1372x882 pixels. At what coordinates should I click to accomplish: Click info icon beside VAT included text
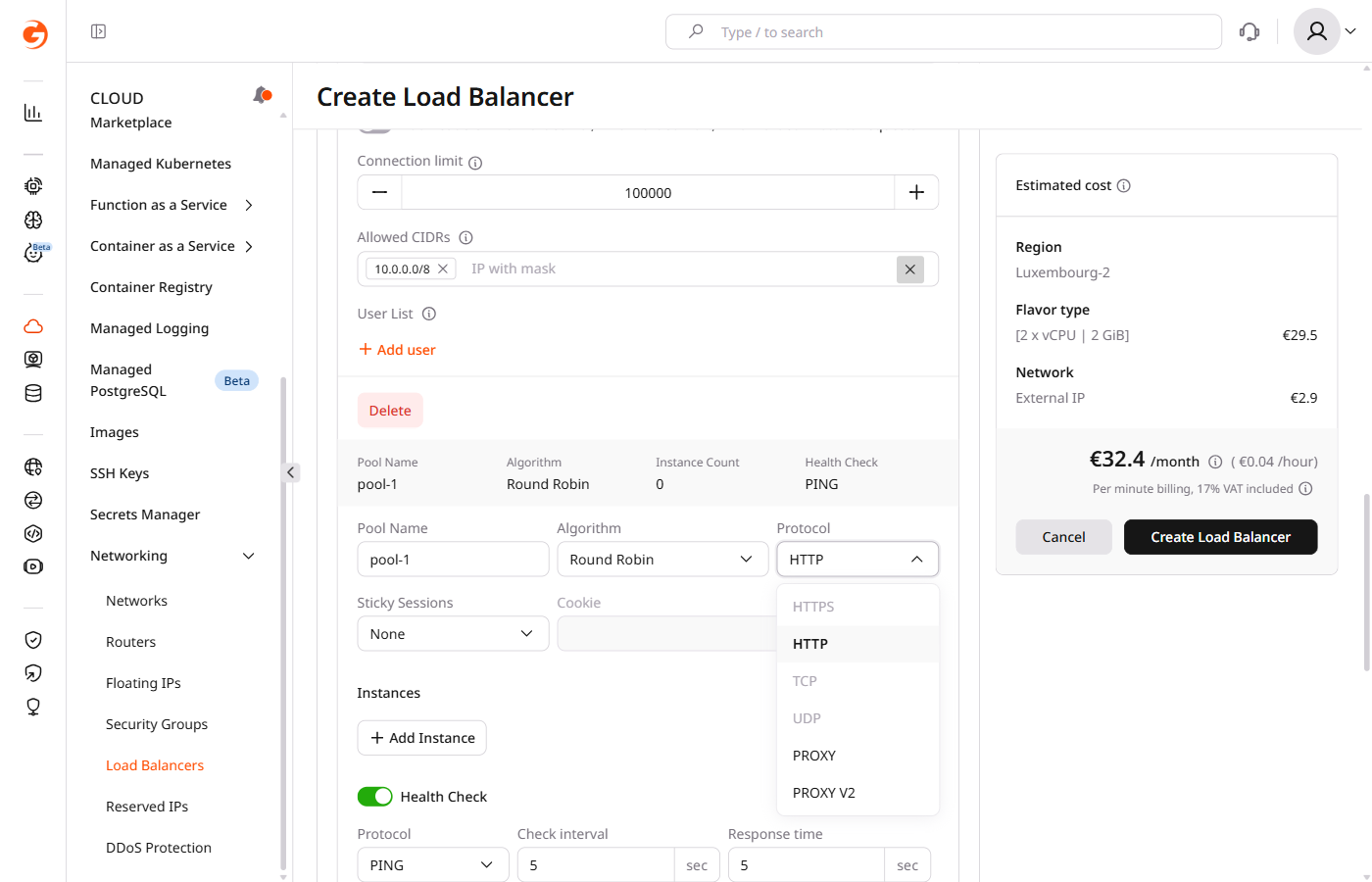(x=1305, y=488)
